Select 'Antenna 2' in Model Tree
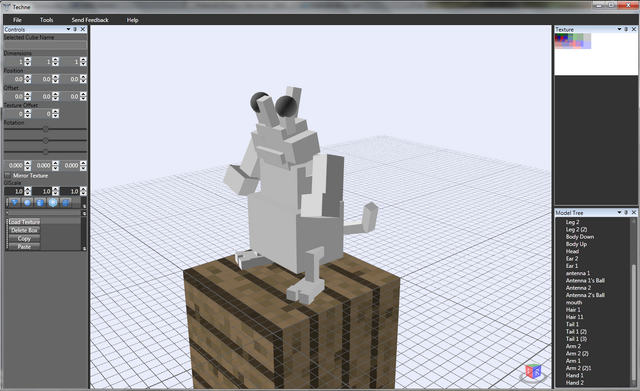This screenshot has width=640, height=391. tap(578, 288)
